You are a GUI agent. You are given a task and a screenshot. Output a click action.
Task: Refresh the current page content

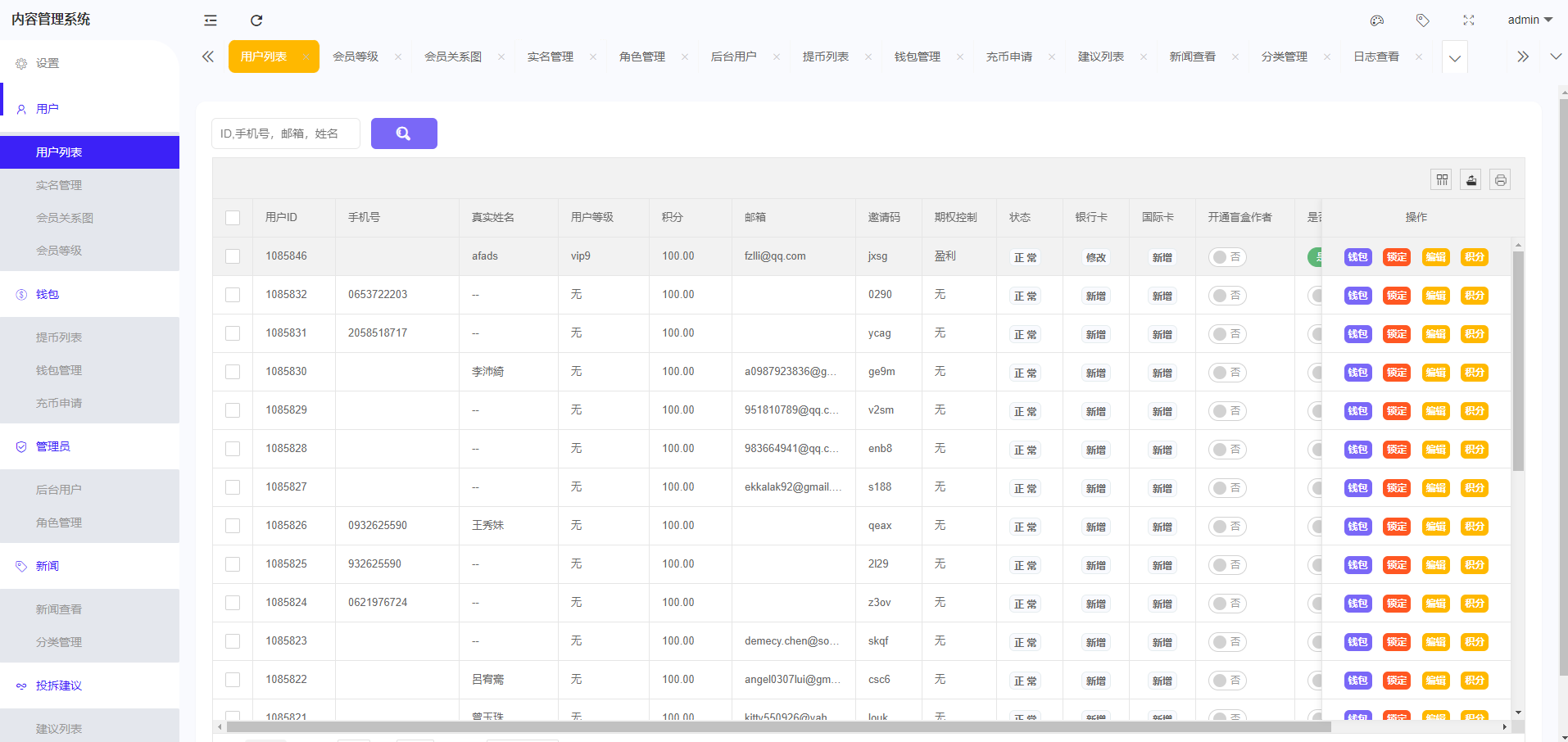click(256, 20)
